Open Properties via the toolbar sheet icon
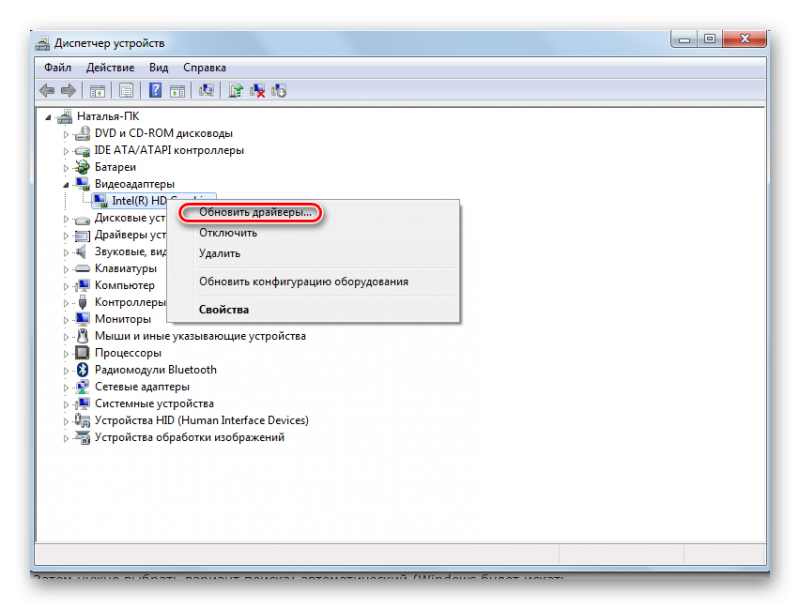800x609 pixels. (126, 90)
